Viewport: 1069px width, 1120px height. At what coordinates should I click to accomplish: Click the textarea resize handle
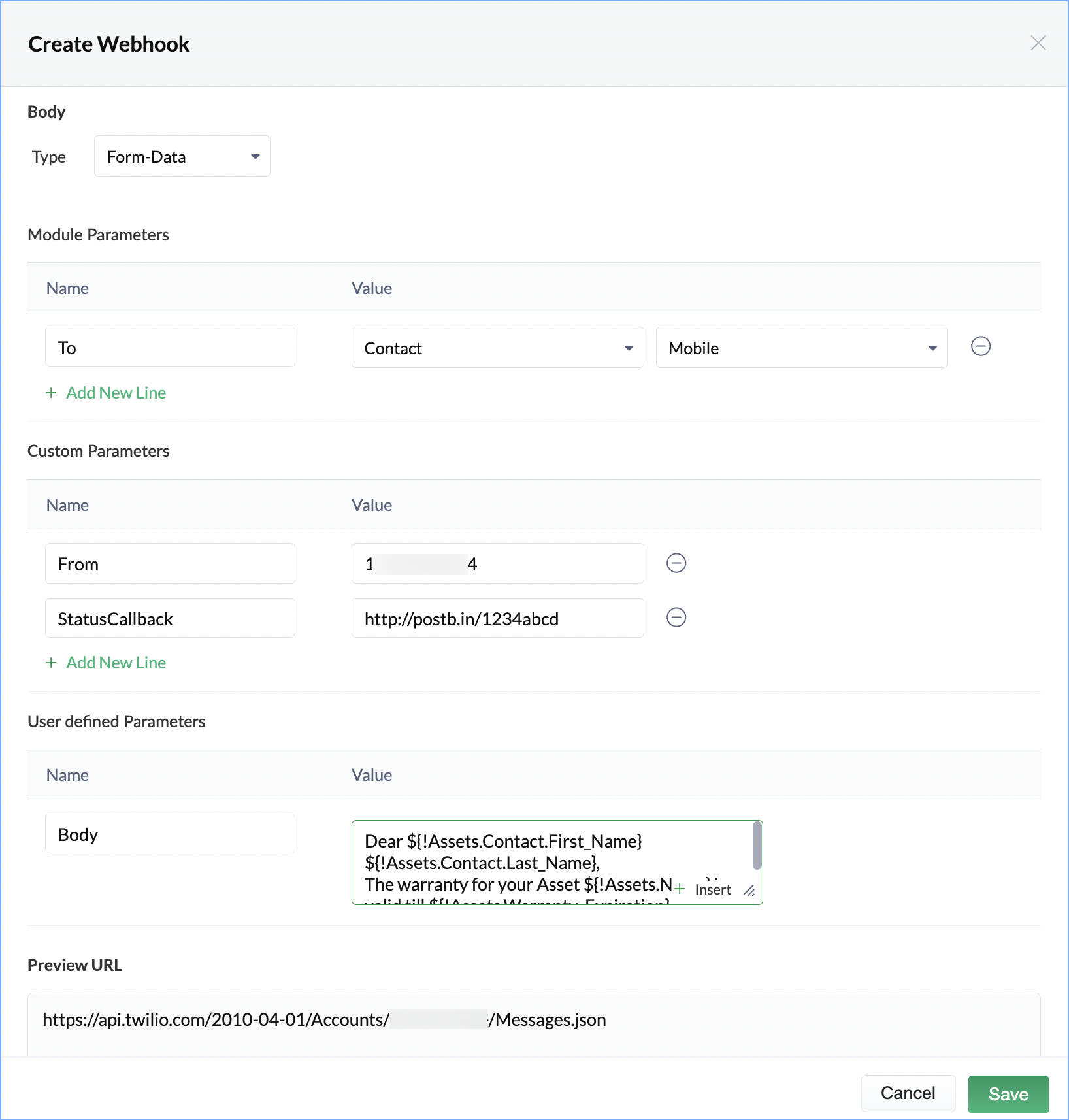tap(749, 891)
